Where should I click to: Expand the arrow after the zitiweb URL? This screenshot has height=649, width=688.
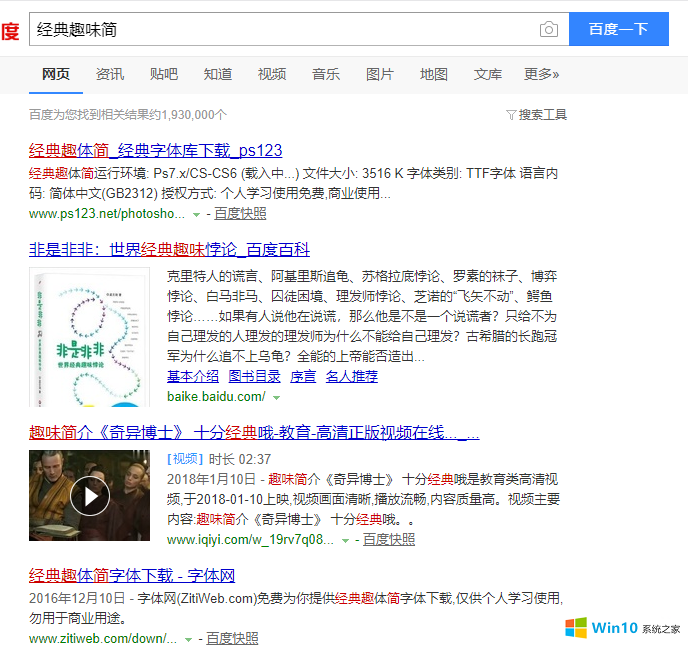point(189,639)
